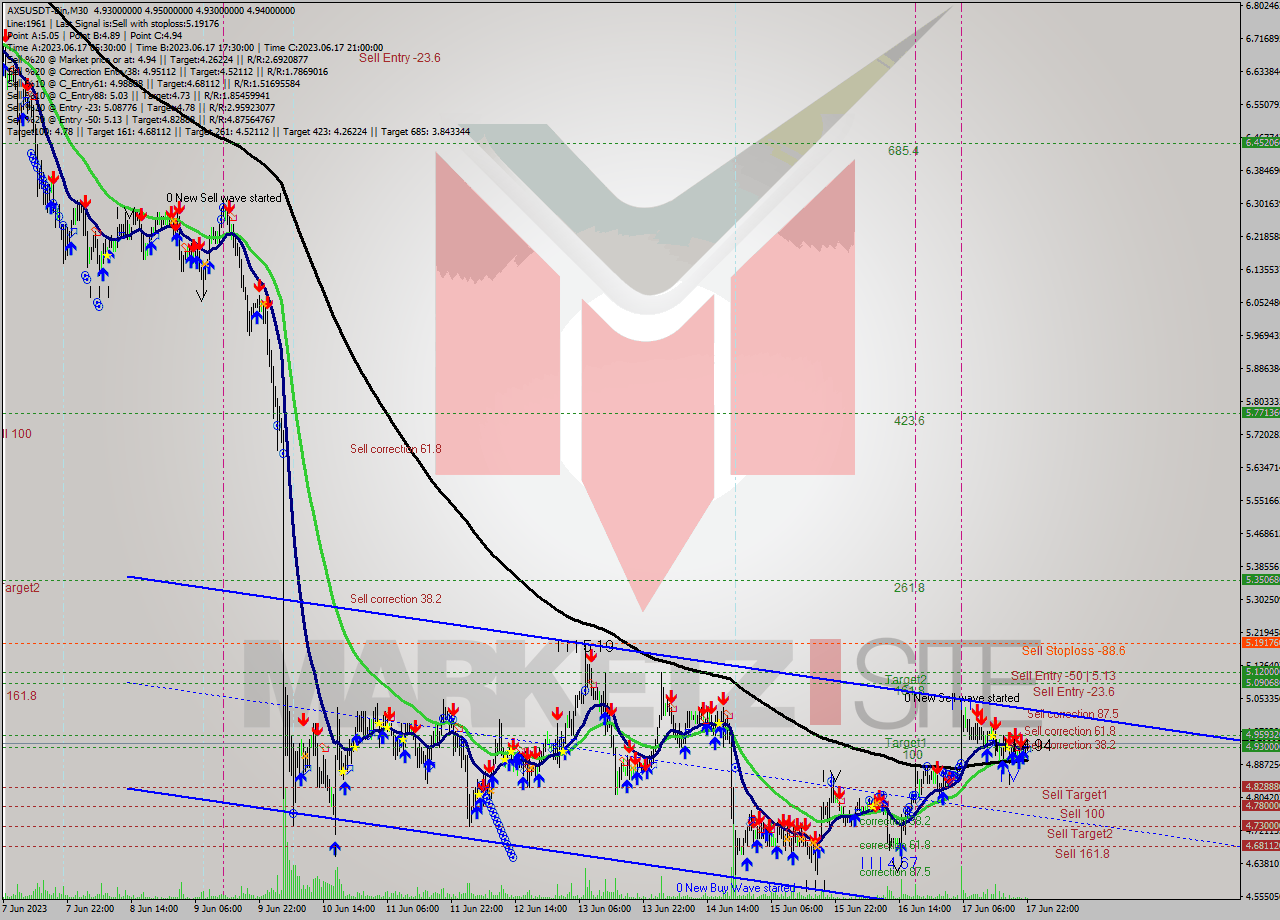The width and height of the screenshot is (1280, 920).
Task: Select the 'Sell Stoploss -88.6' label
Action: pyautogui.click(x=1073, y=651)
